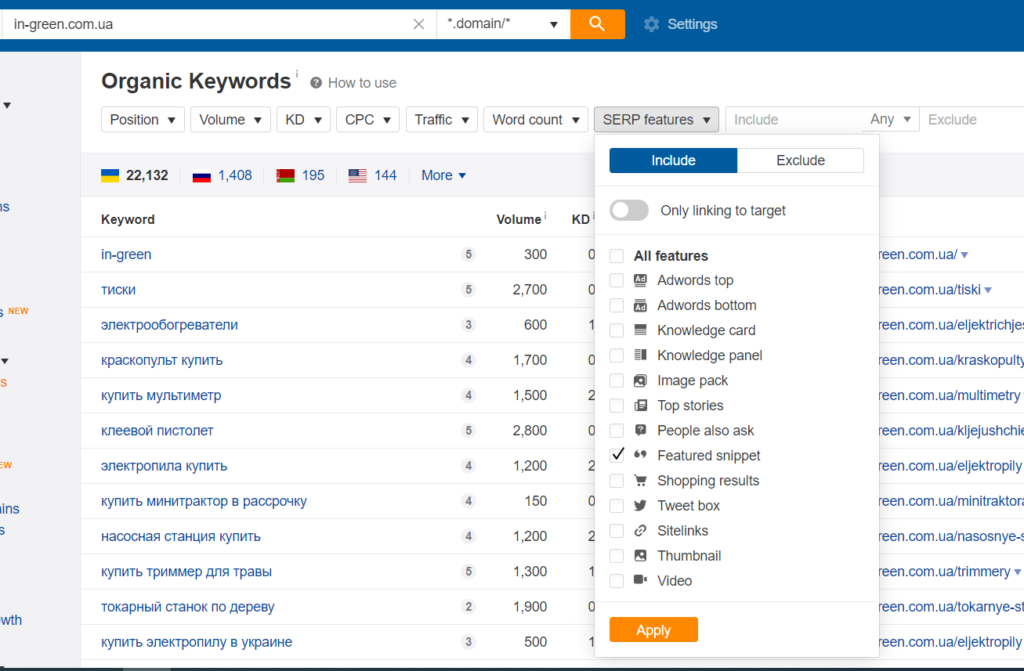Select the Ukraine flag country icon
The image size is (1024, 671).
coord(110,175)
